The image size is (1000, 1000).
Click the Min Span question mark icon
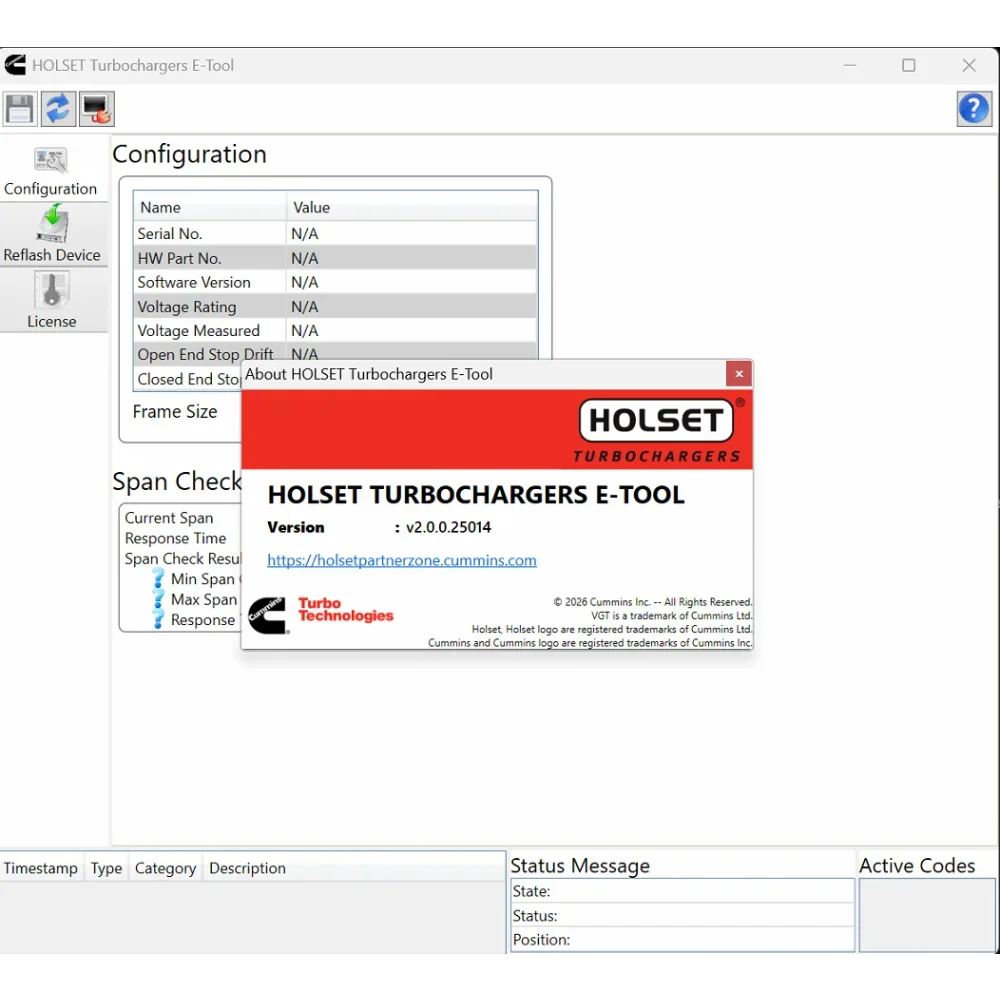pyautogui.click(x=158, y=578)
